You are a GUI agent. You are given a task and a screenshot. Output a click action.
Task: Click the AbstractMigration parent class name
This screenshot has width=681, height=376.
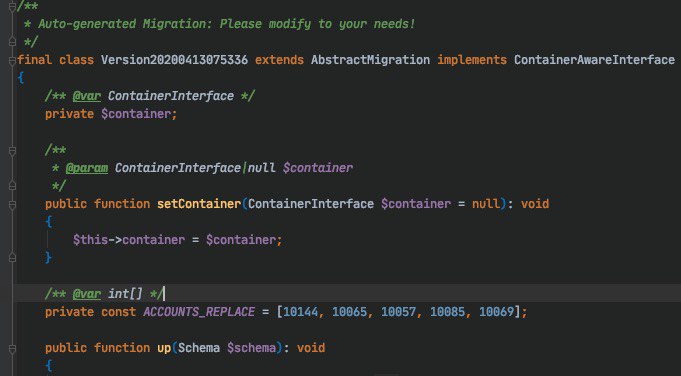(x=370, y=60)
